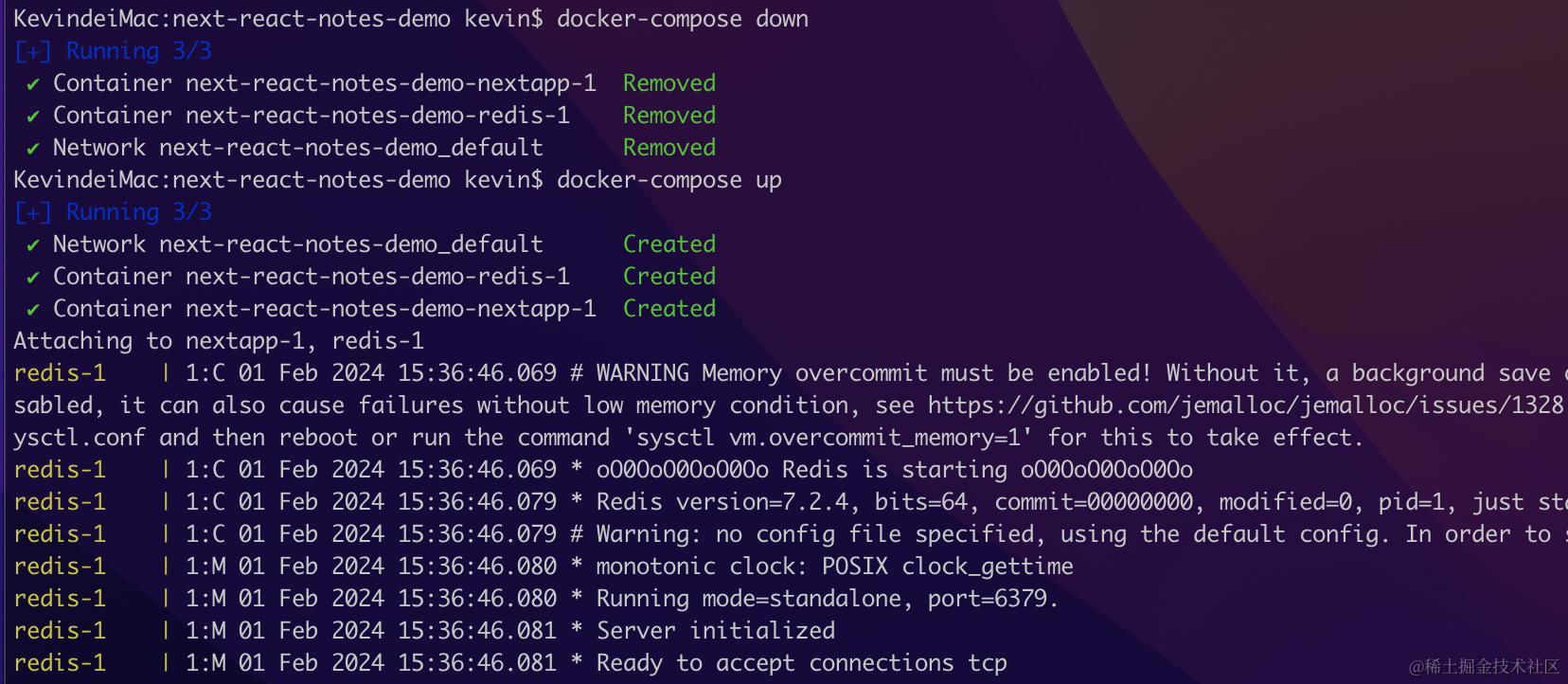This screenshot has height=684, width=1568.
Task: Click the "docker-compose down" command text
Action: click(x=682, y=19)
